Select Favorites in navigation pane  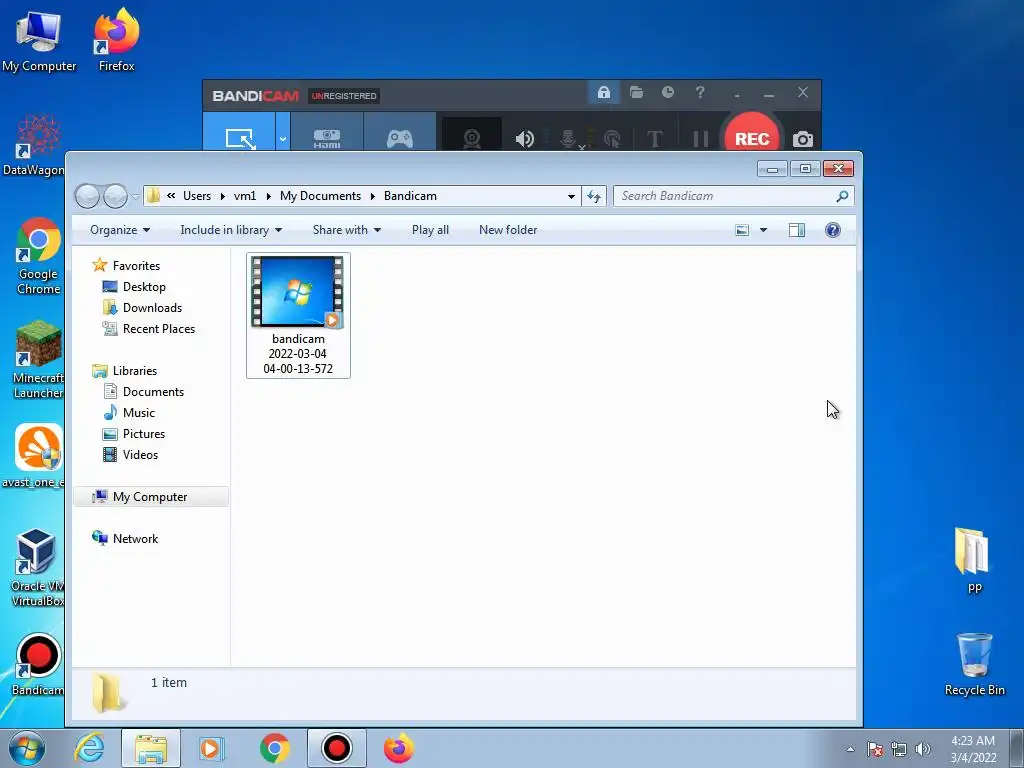(136, 266)
